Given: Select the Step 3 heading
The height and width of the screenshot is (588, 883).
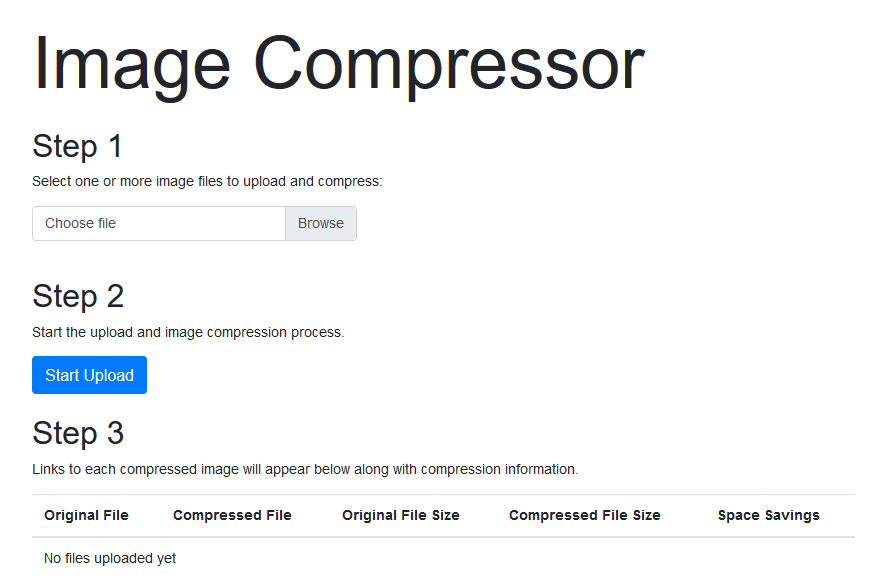Looking at the screenshot, I should [x=77, y=433].
